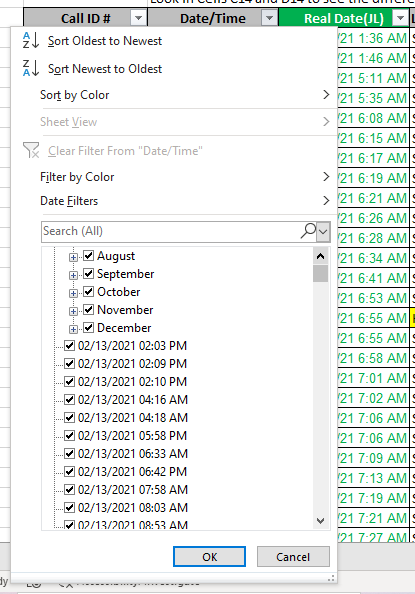Image resolution: width=415 pixels, height=594 pixels.
Task: Click the magnifier icon in search box
Action: (308, 230)
